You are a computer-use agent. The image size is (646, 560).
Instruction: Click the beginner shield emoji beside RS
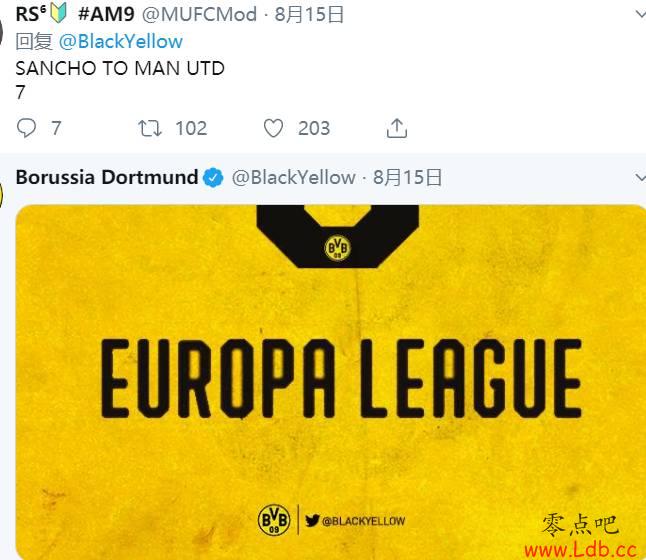tap(58, 12)
